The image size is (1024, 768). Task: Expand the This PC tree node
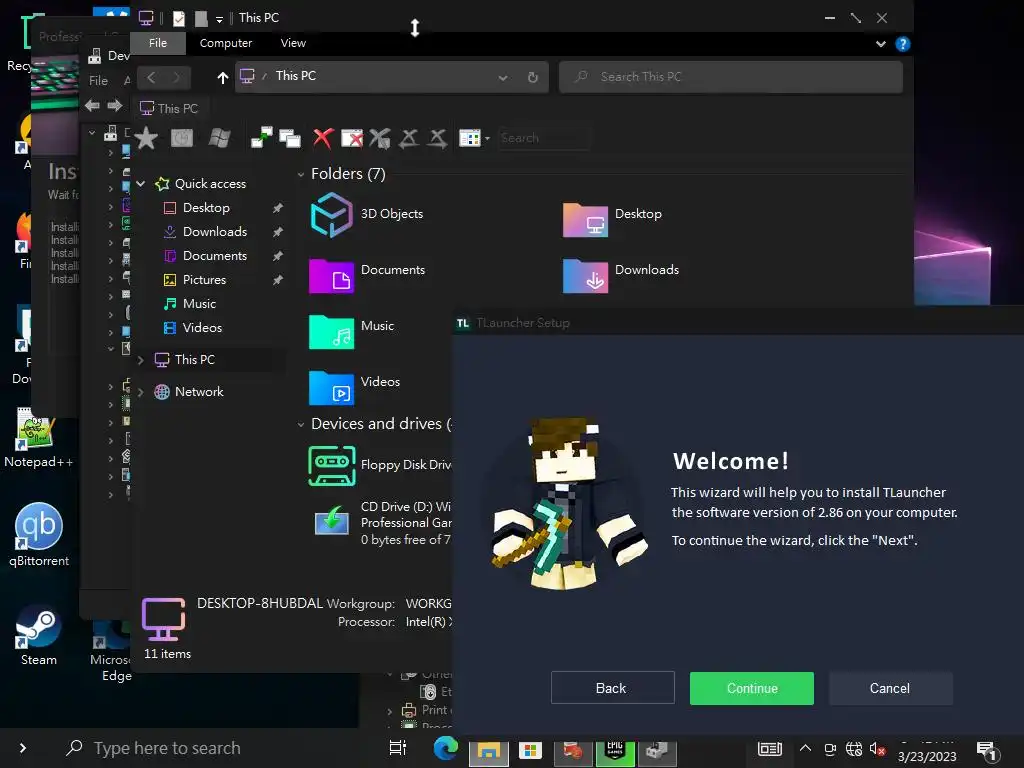pyautogui.click(x=140, y=360)
